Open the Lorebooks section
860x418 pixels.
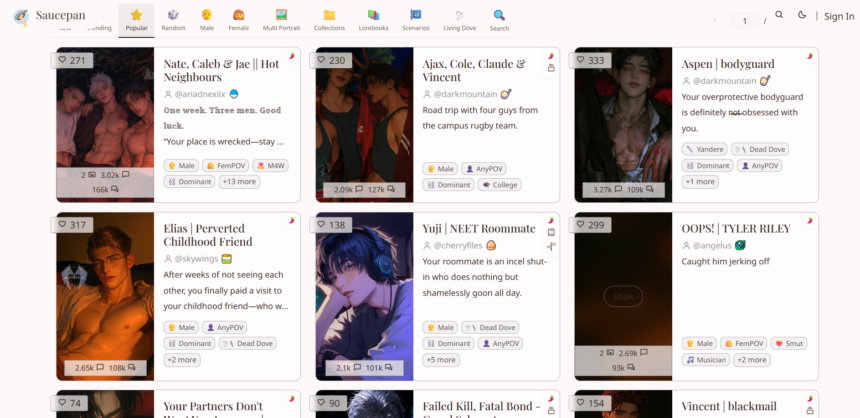pos(373,19)
